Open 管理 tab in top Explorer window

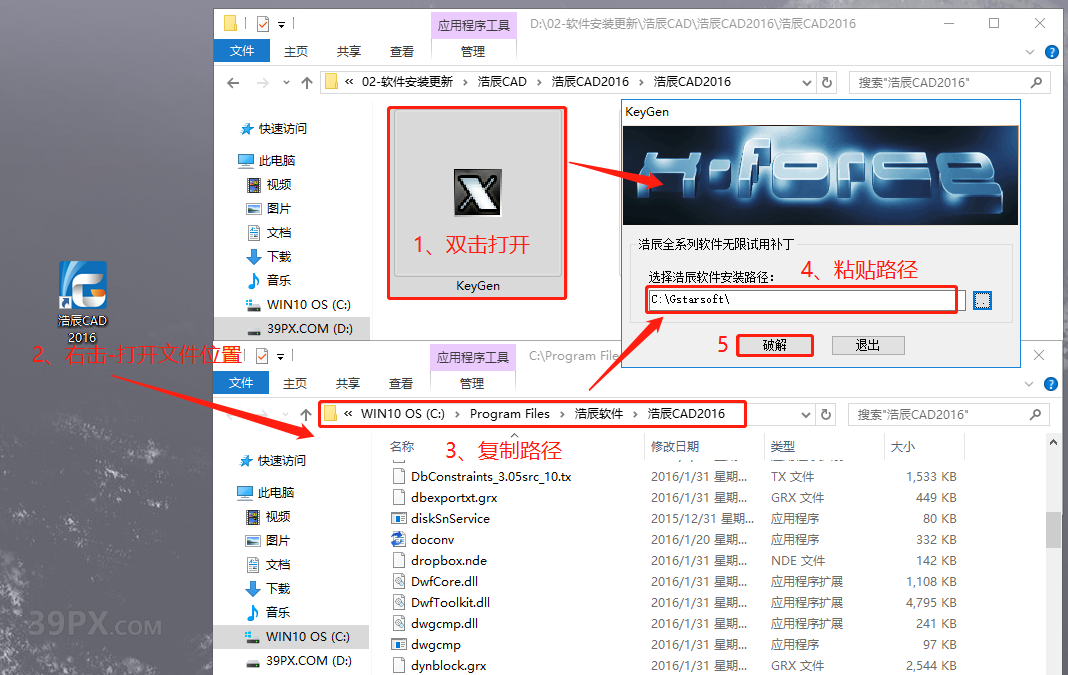473,51
